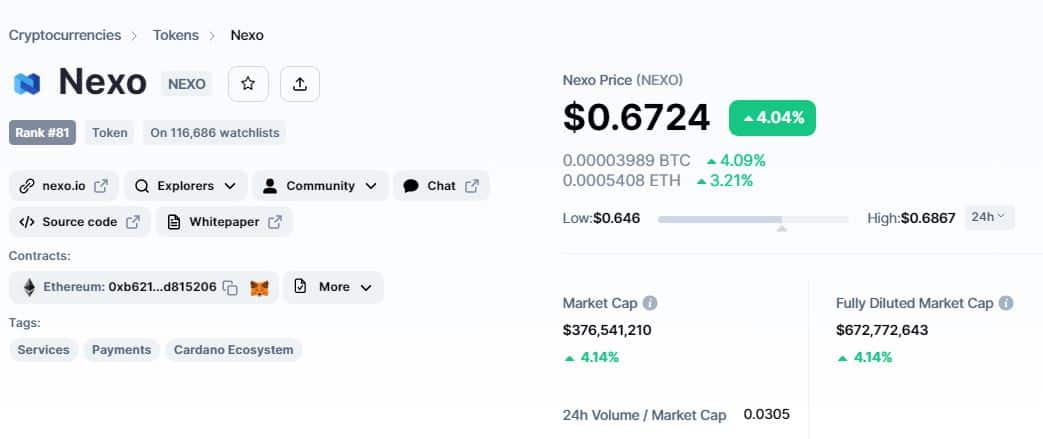Viewport: 1043px width, 439px height.
Task: Click external link icon beside Chat
Action: pyautogui.click(x=472, y=186)
